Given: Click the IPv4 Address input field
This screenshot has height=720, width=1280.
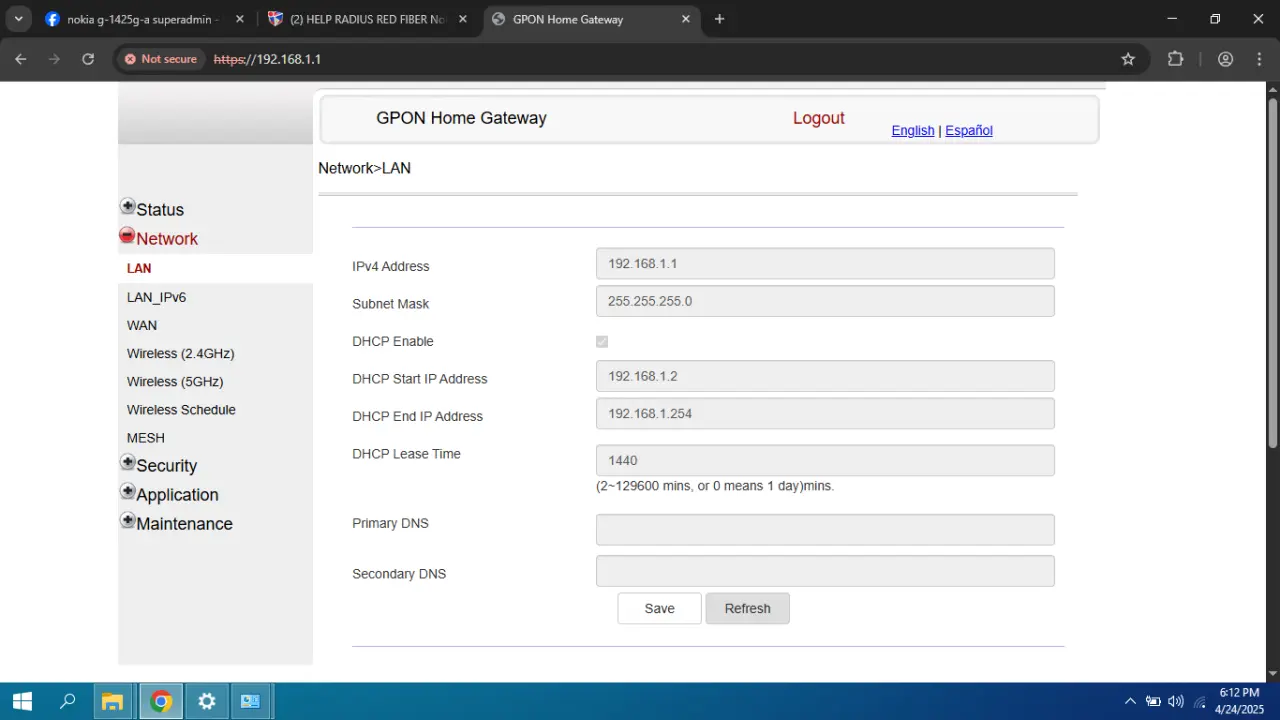Looking at the screenshot, I should [825, 264].
